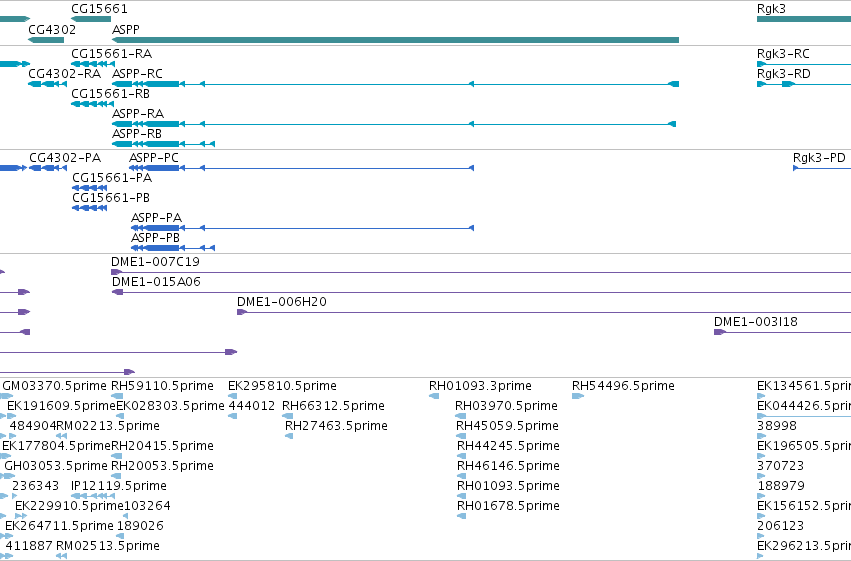
Task: Click the RH54496.5prime EST label
Action: 623,386
